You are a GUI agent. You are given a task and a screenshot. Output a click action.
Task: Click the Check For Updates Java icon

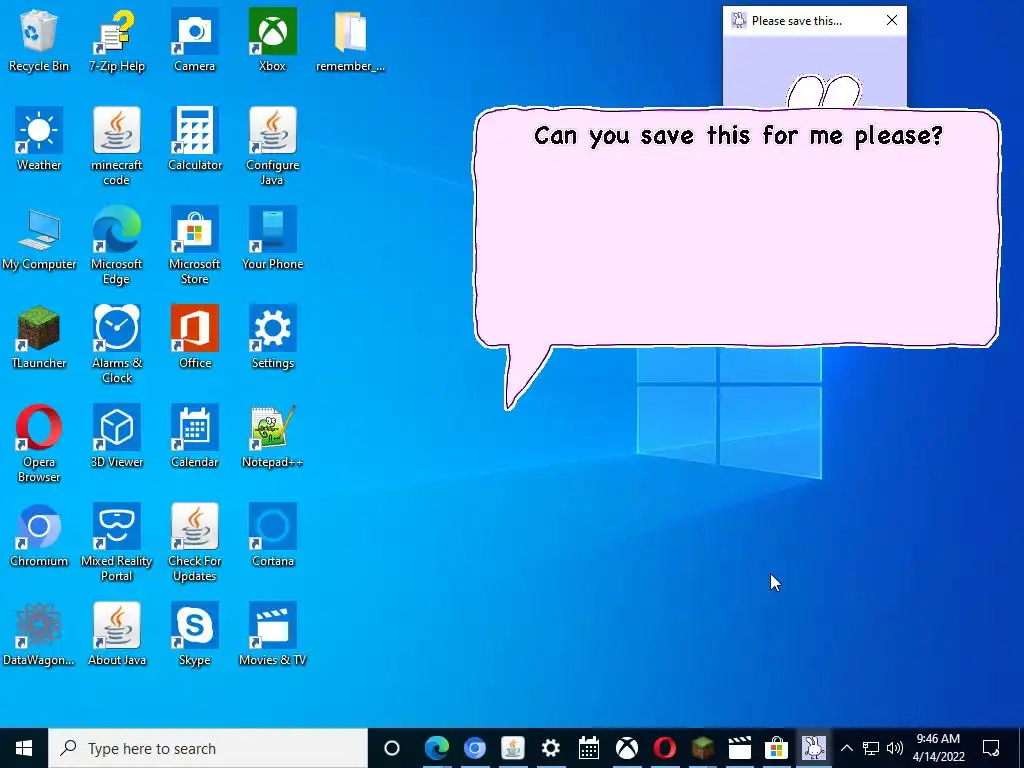[x=195, y=543]
